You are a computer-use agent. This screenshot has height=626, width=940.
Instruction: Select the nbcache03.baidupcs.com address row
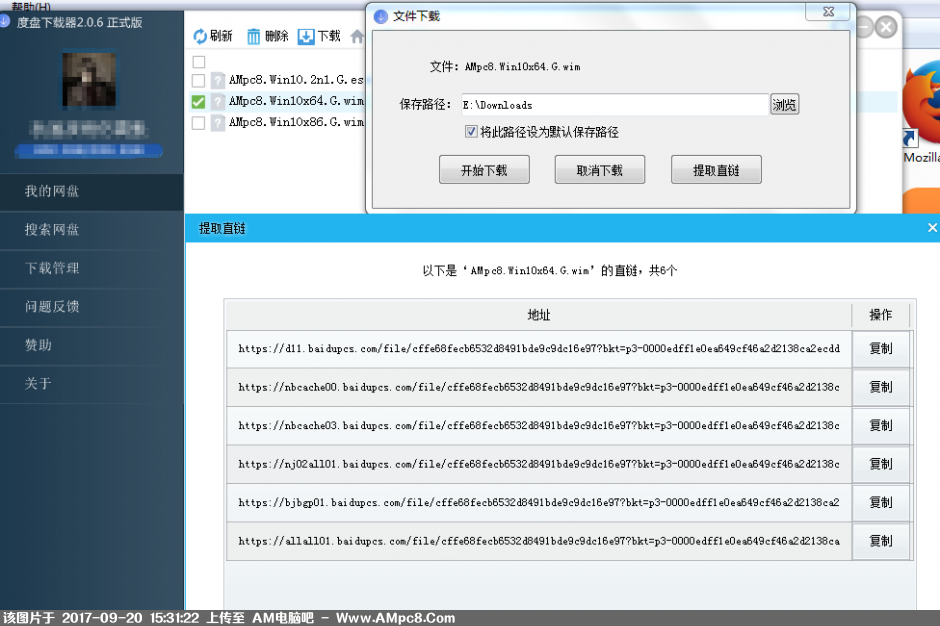coord(539,425)
